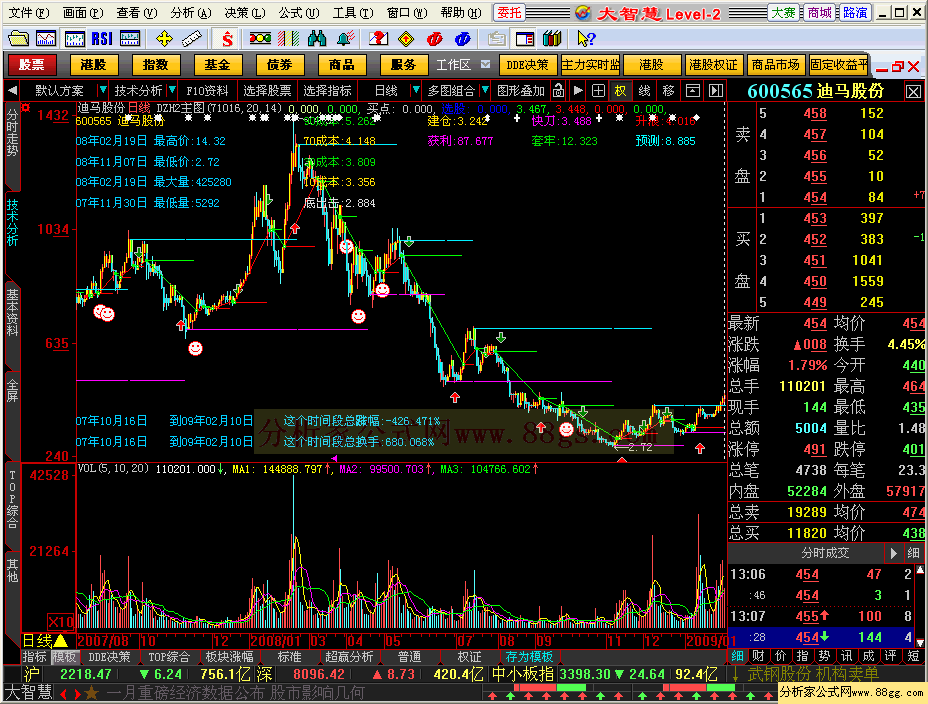The width and height of the screenshot is (928, 704).
Task: Toggle the 线 line drawing button
Action: pyautogui.click(x=645, y=91)
